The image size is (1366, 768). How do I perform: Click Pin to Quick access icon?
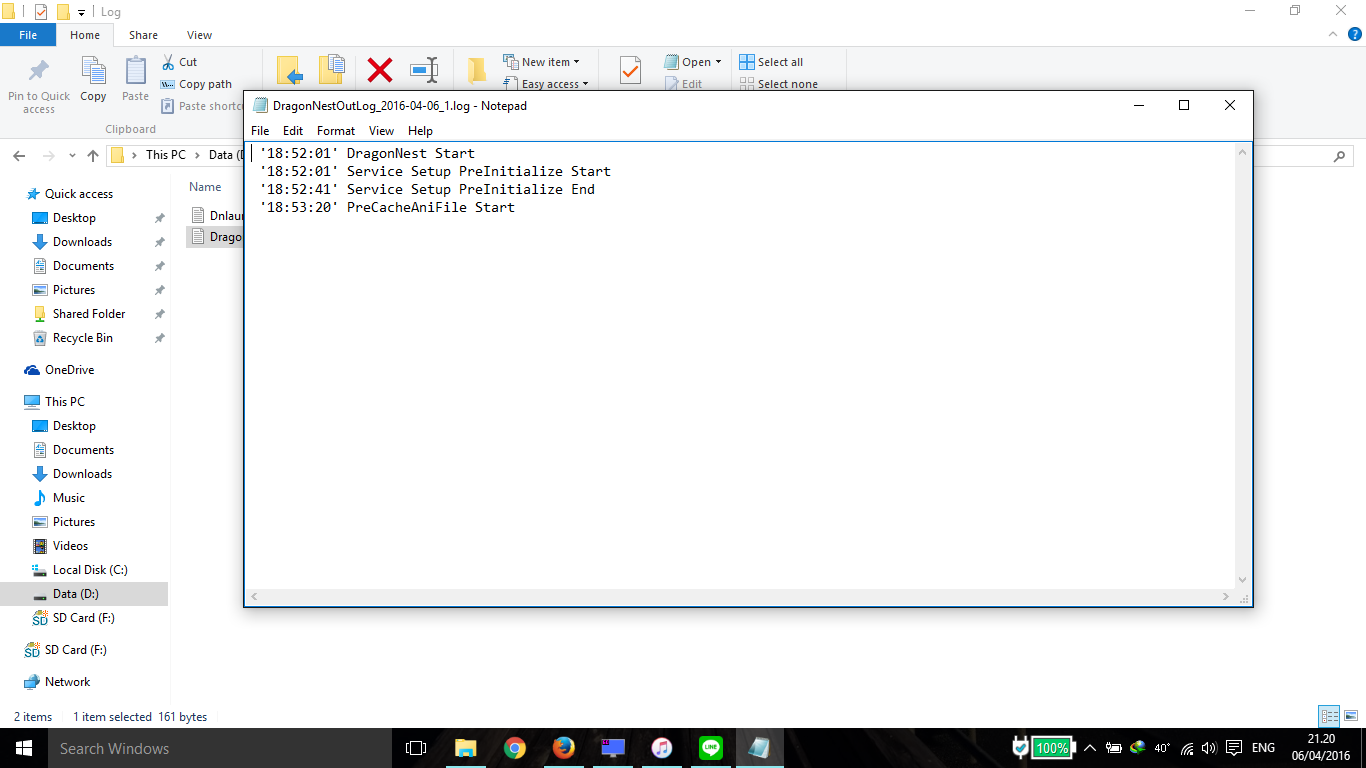[39, 72]
